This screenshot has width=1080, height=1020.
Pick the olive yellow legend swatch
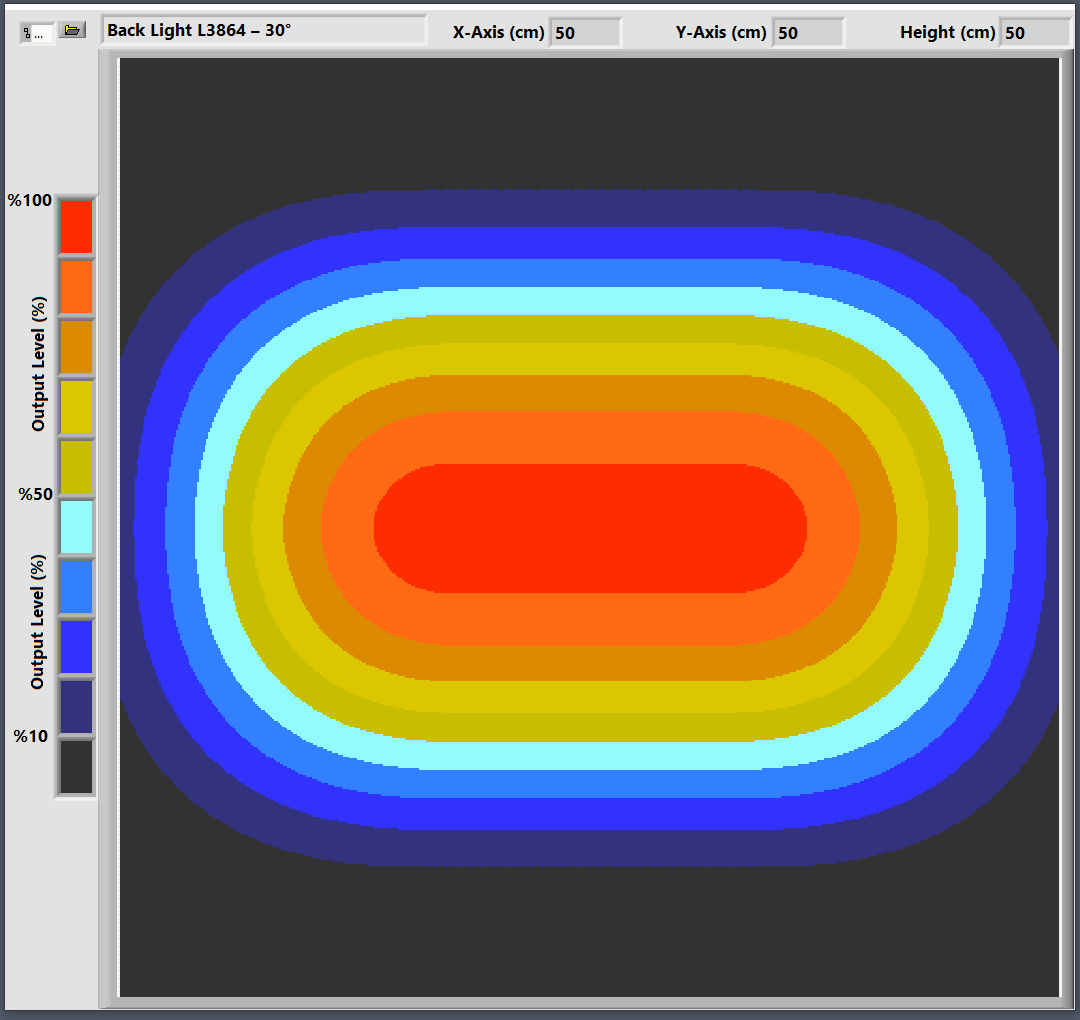[x=76, y=467]
